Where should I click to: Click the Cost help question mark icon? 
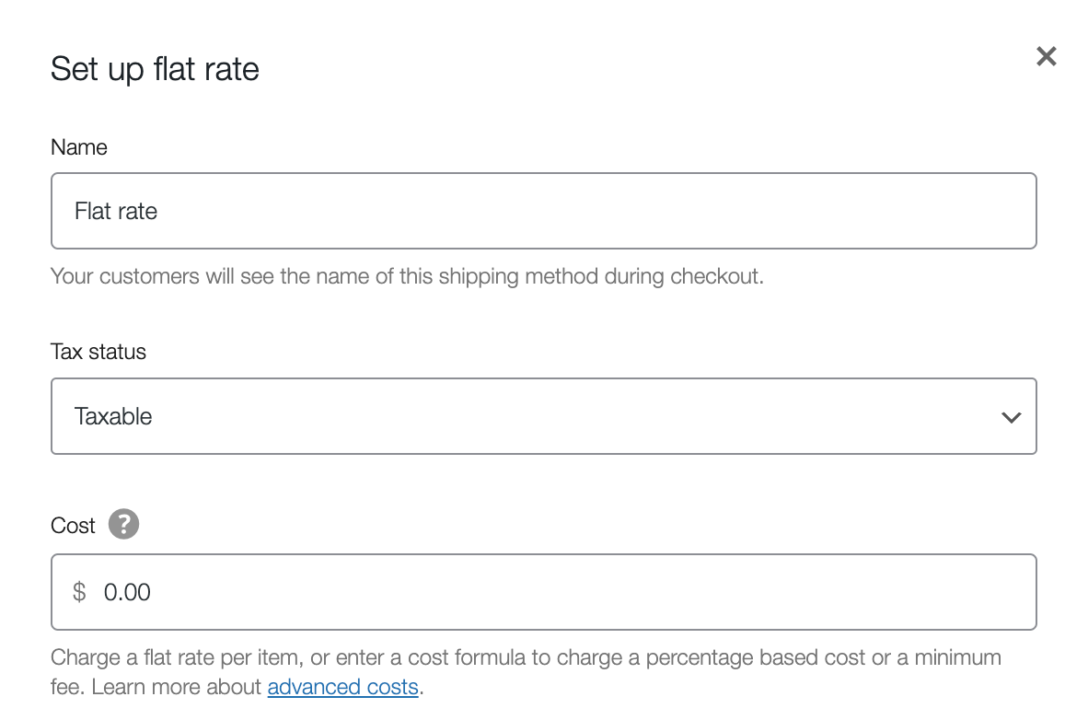click(x=122, y=524)
